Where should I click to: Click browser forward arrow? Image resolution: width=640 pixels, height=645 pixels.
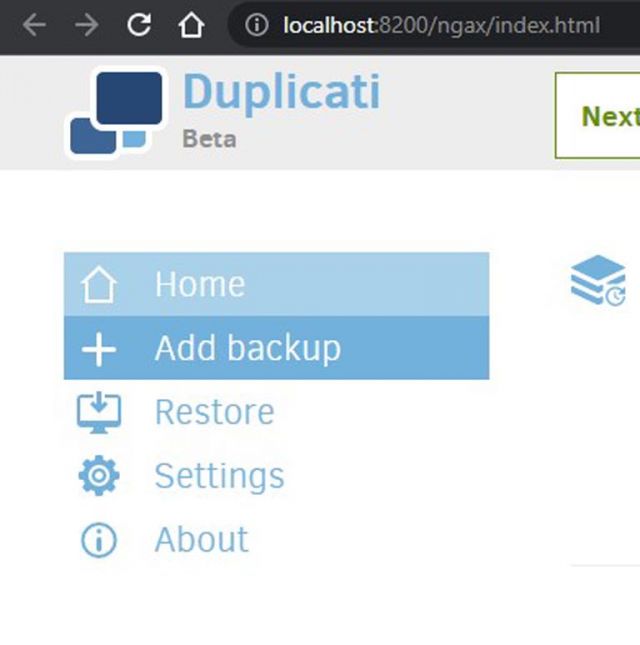[x=86, y=25]
